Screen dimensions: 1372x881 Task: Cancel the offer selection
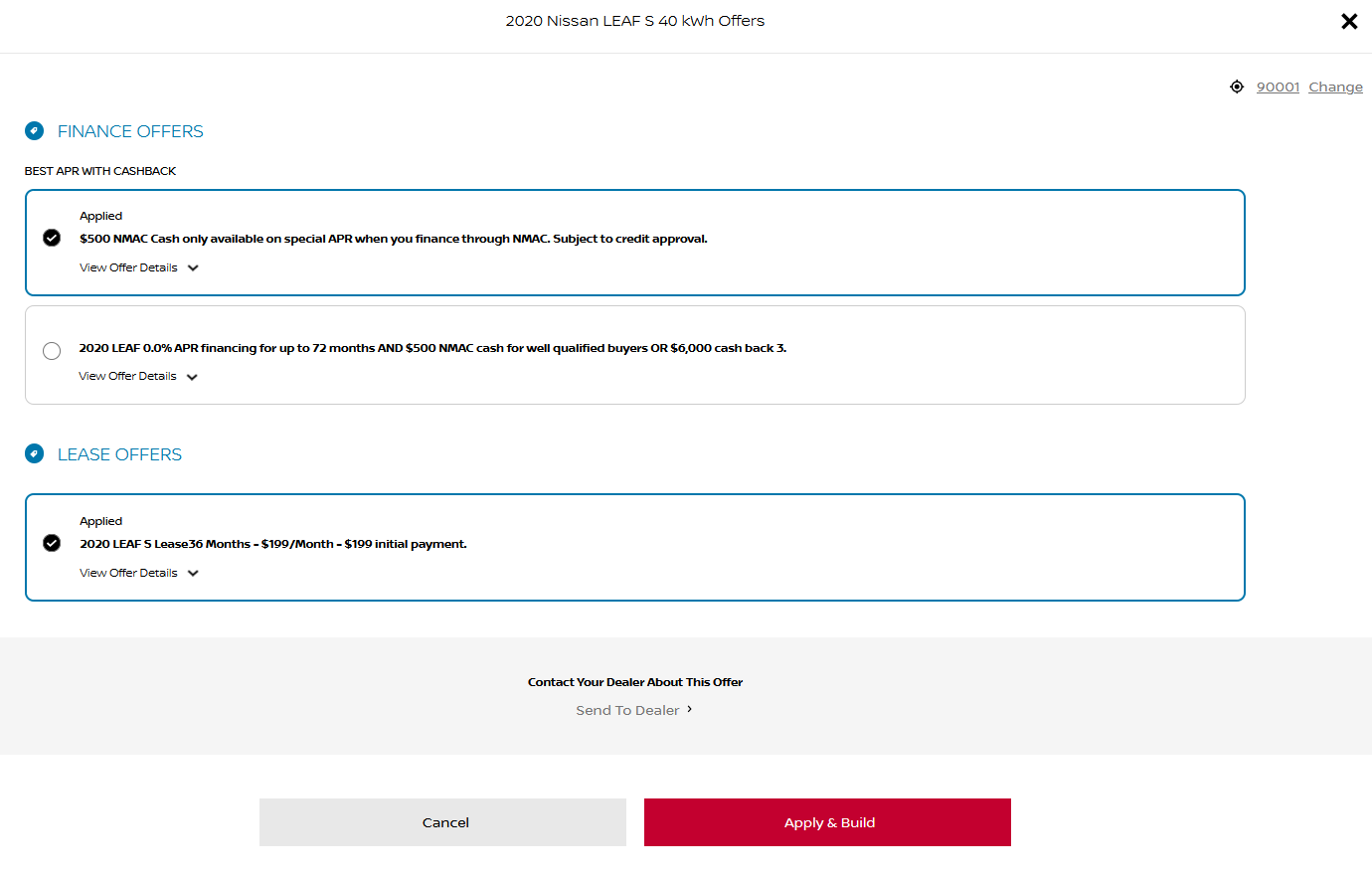(442, 822)
